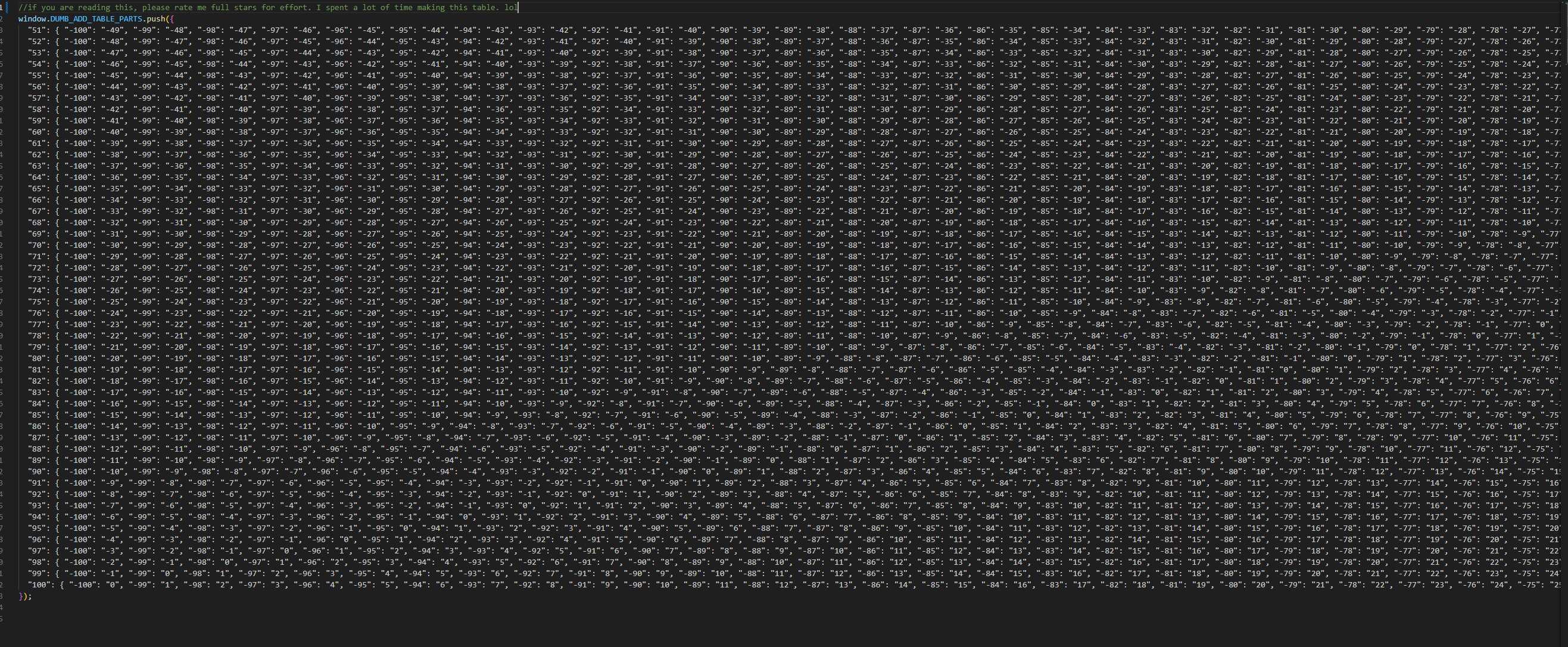Click the word 'stars' in the comment
Screen dimensions: 1568x647
pos(245,8)
